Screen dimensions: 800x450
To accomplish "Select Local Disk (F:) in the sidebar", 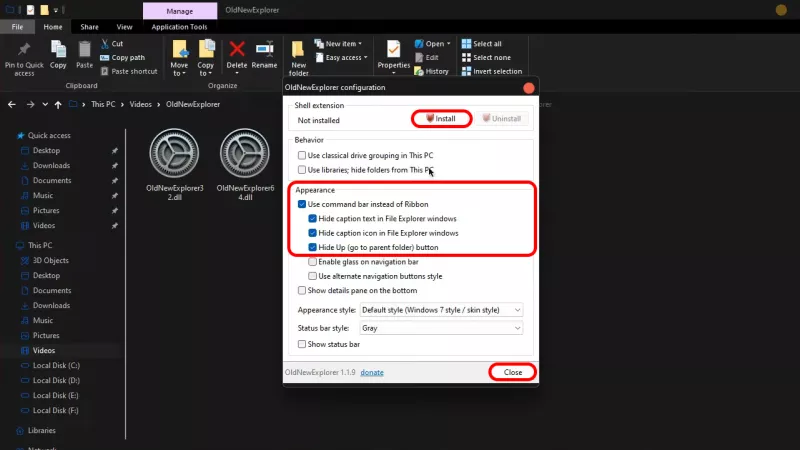I will (x=56, y=410).
